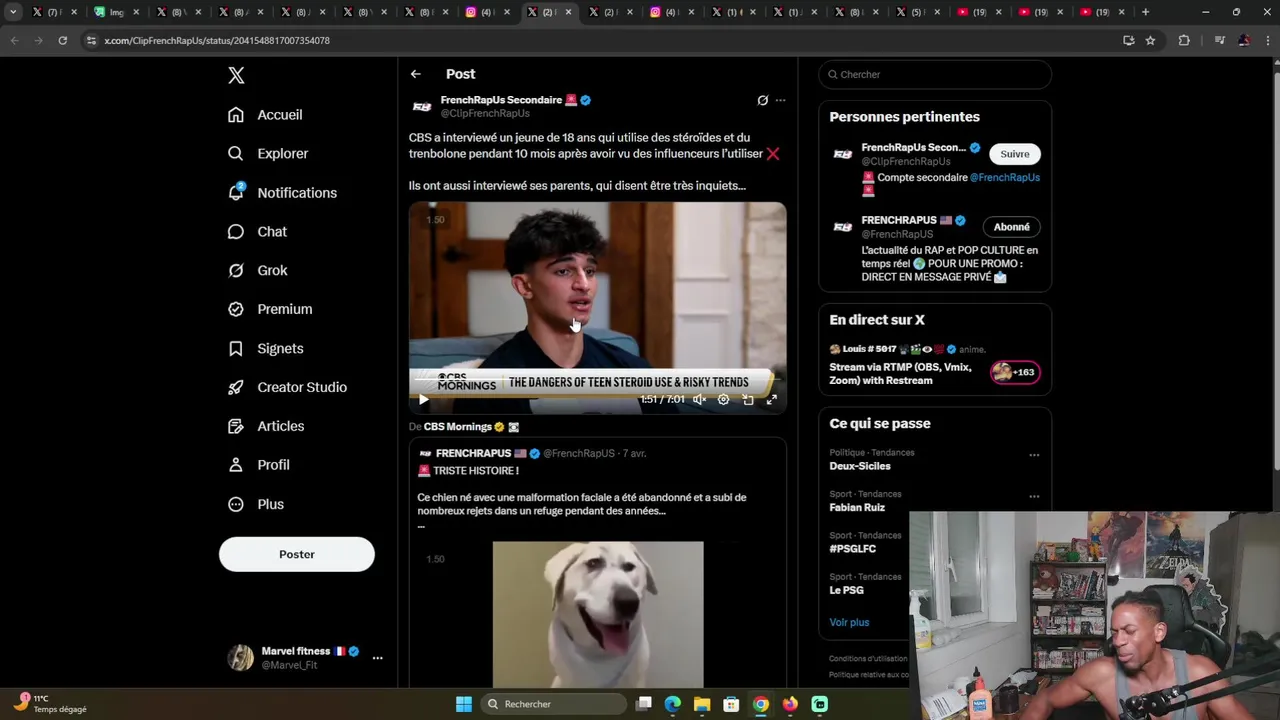Open the tab search dropdown arrow

[13, 12]
